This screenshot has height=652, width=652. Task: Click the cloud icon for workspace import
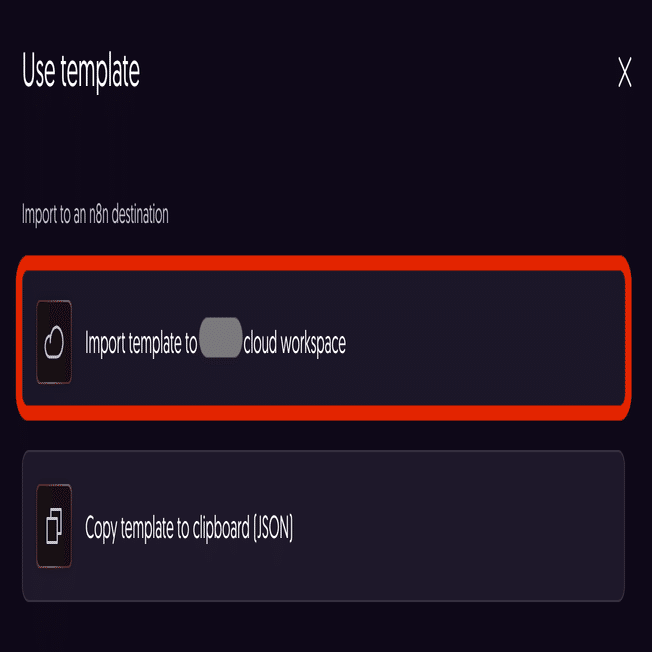coord(54,343)
